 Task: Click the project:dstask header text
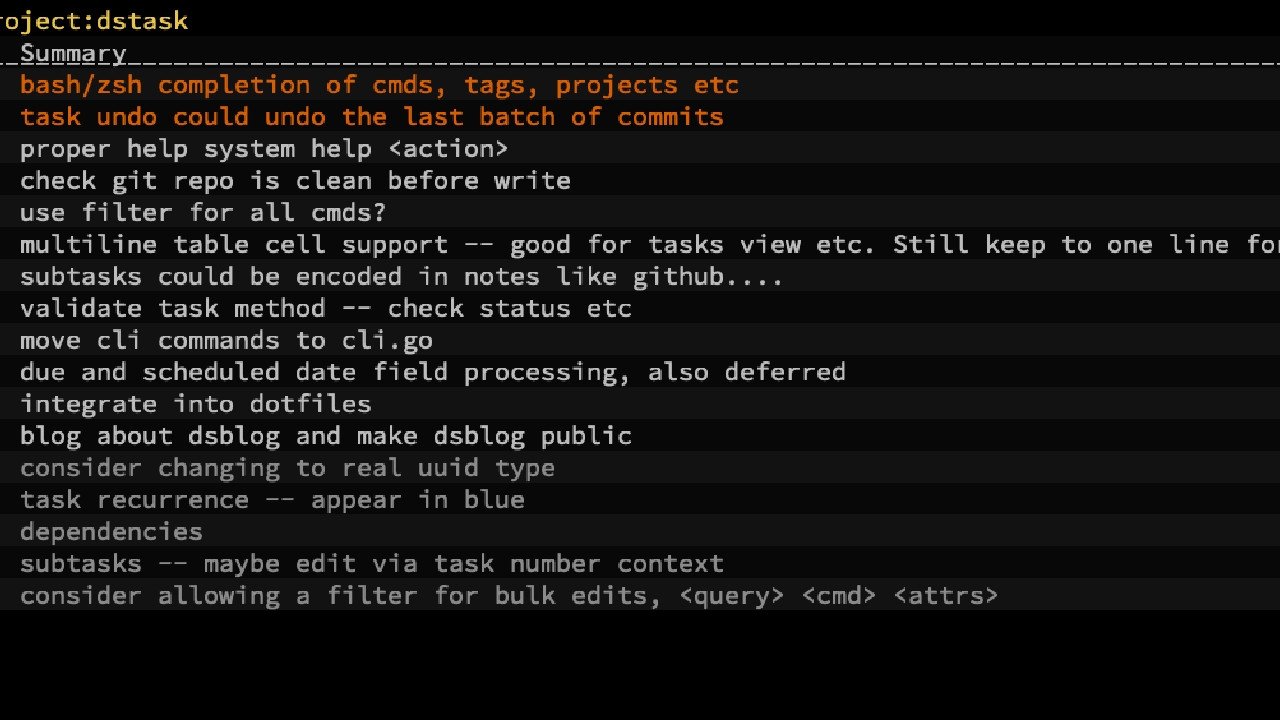point(94,21)
